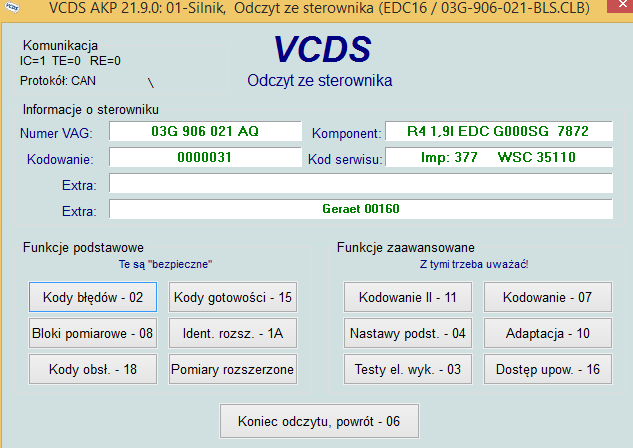The width and height of the screenshot is (633, 448).
Task: Click the 'Numer VAG:' label
Action: click(56, 133)
